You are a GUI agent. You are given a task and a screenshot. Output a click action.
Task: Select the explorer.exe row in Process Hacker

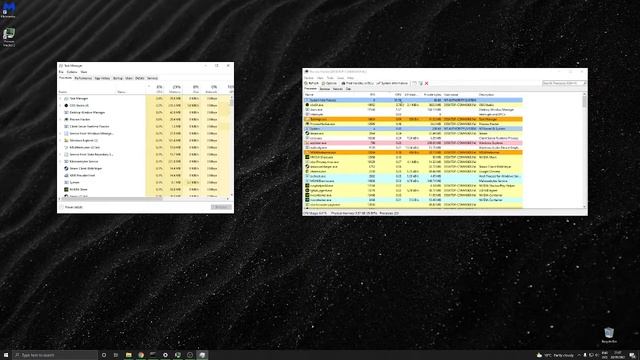413,143
